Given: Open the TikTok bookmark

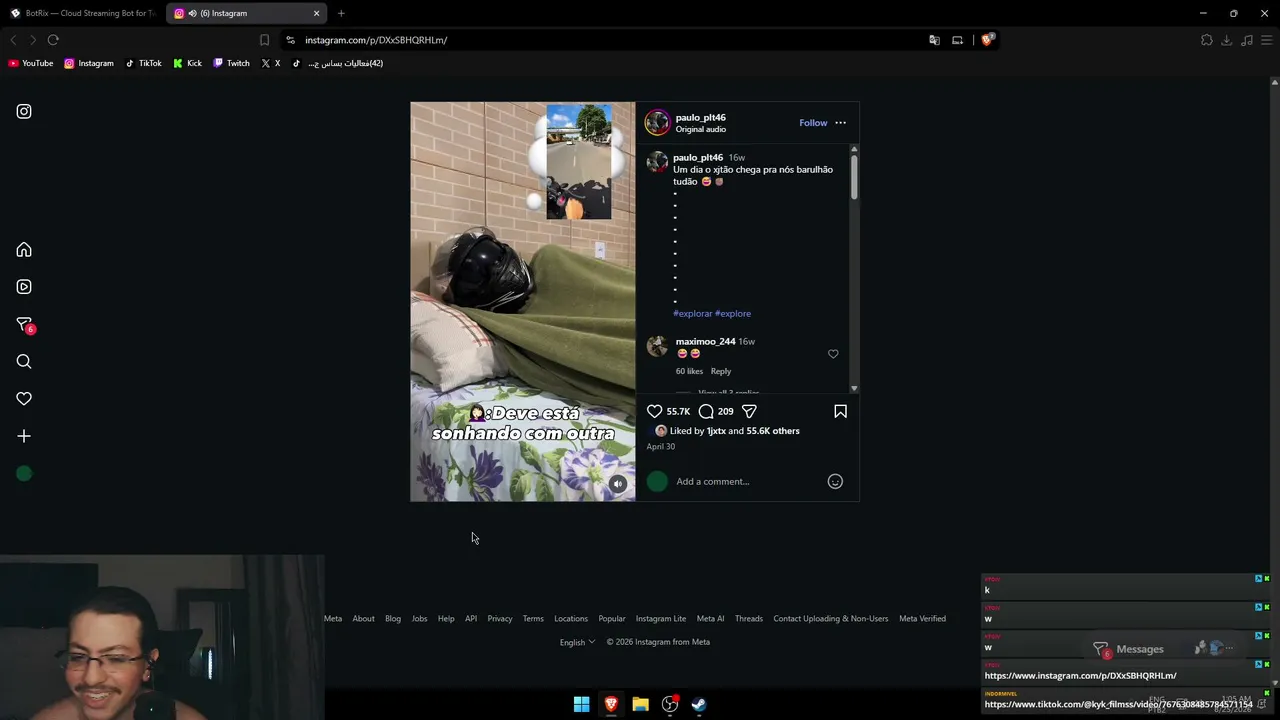Looking at the screenshot, I should [x=143, y=63].
